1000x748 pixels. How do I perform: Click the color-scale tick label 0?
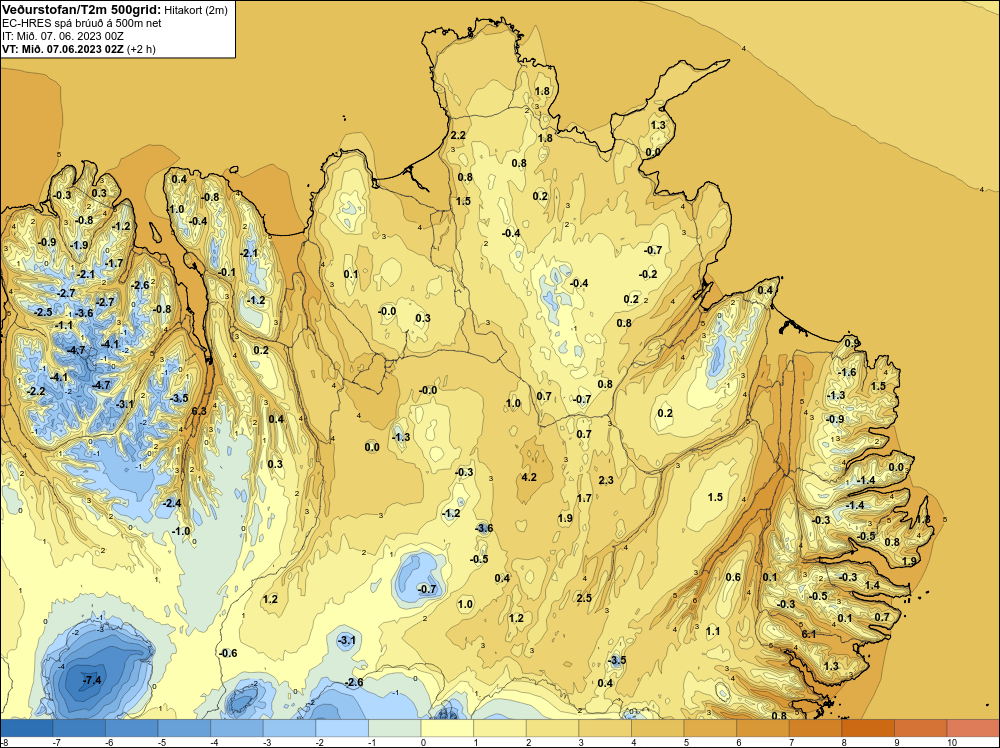point(423,743)
